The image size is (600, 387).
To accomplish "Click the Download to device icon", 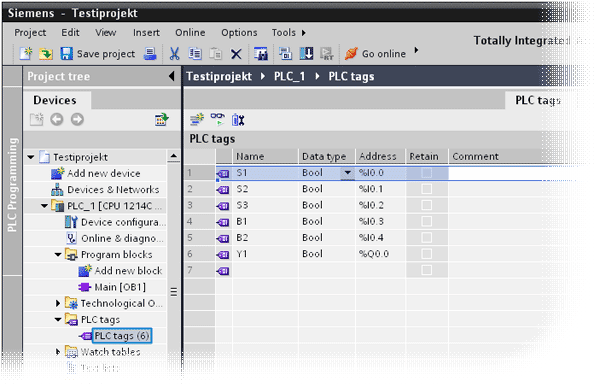I will pos(306,53).
